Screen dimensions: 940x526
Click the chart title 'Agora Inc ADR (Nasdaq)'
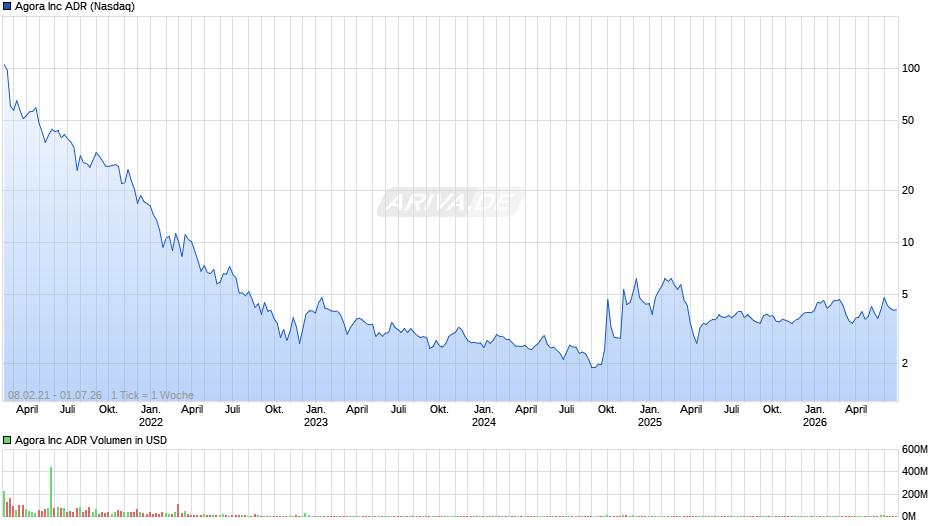point(75,7)
